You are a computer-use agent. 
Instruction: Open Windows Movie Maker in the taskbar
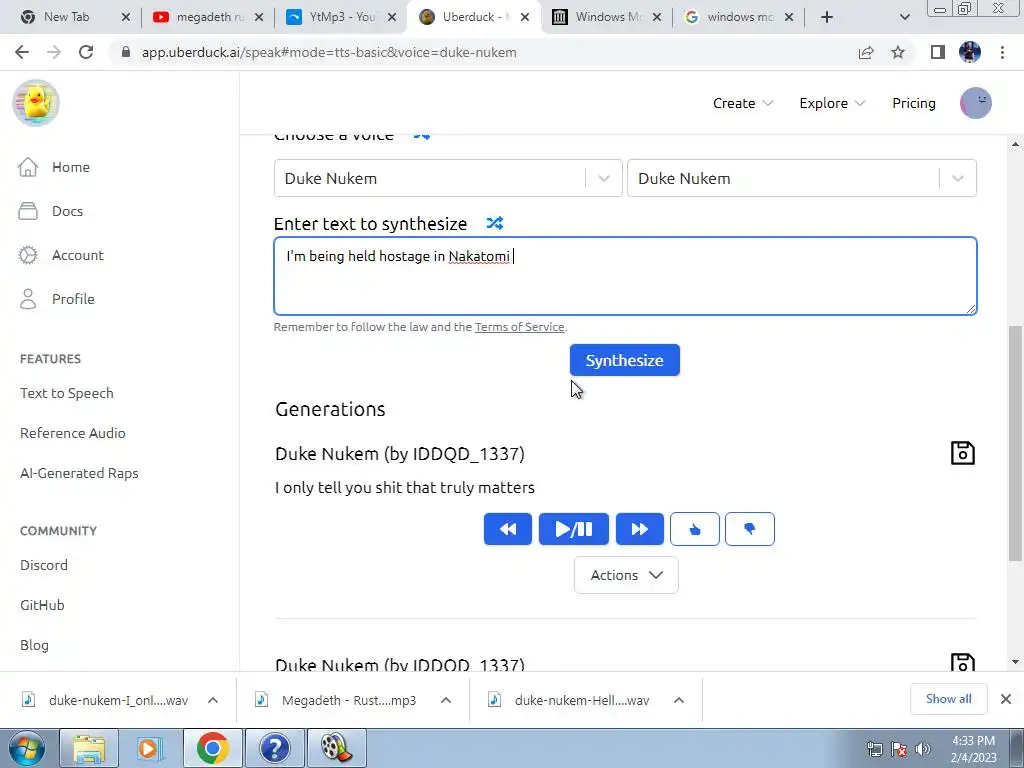[337, 748]
